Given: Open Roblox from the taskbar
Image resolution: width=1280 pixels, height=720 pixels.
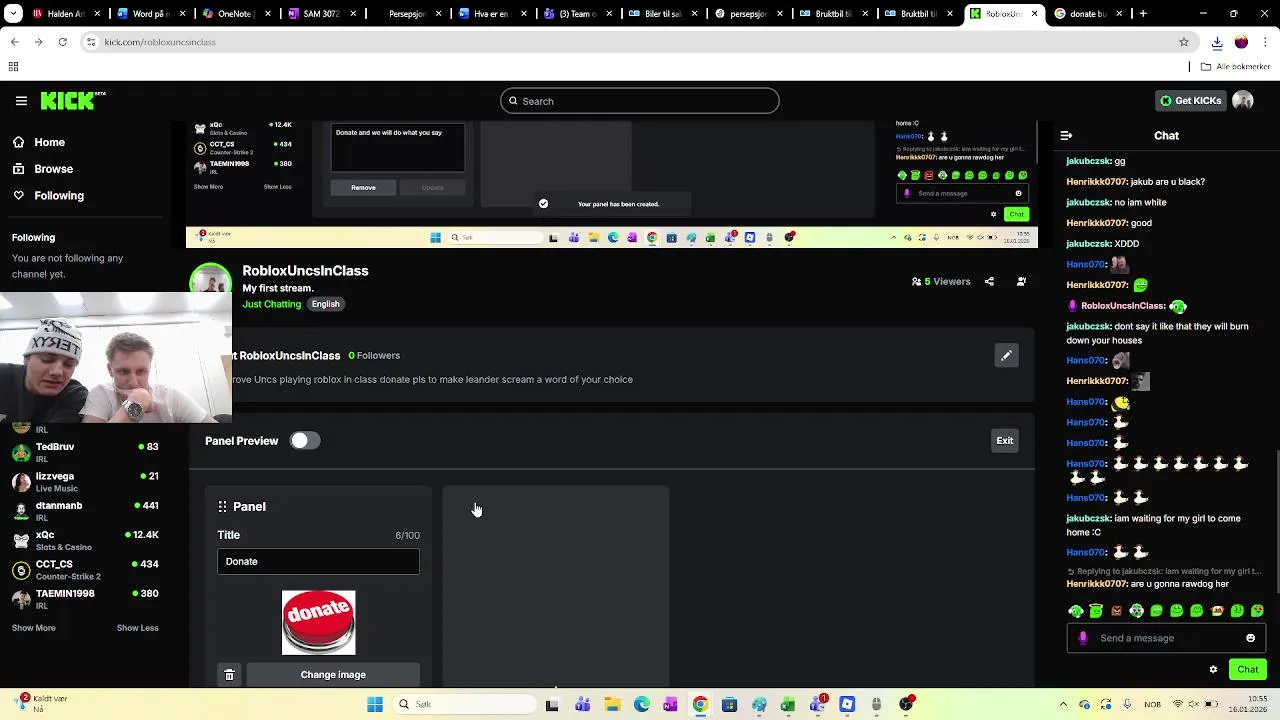Looking at the screenshot, I should [x=847, y=705].
